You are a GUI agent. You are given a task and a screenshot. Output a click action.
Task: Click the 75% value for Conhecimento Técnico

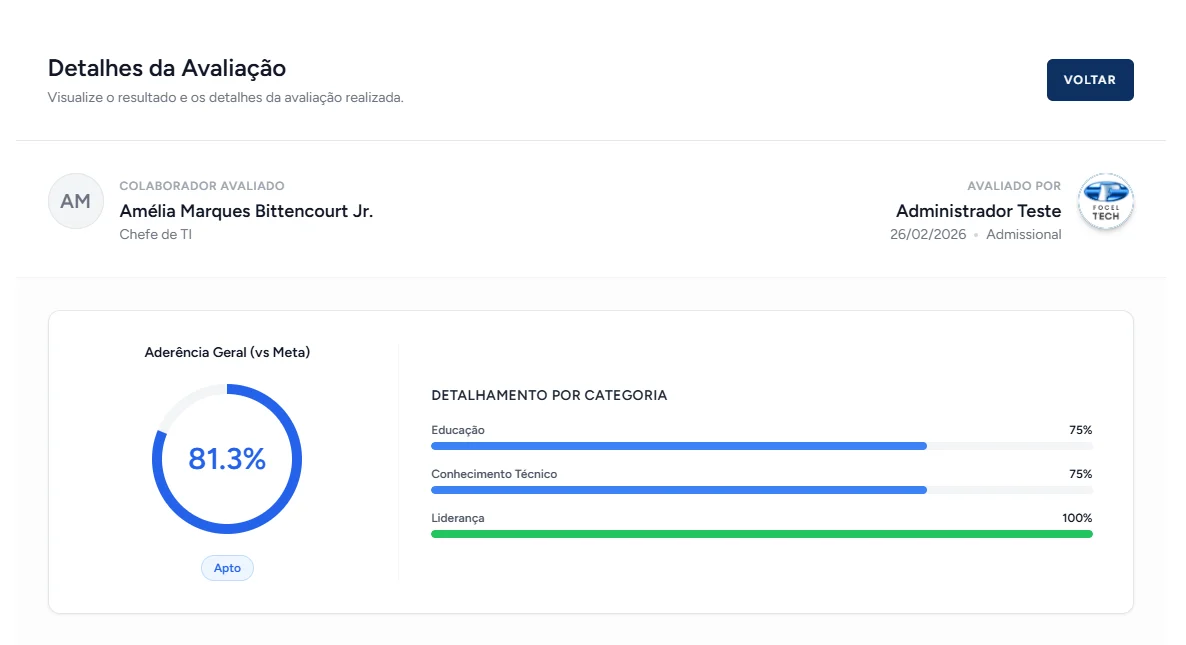[x=1081, y=474]
